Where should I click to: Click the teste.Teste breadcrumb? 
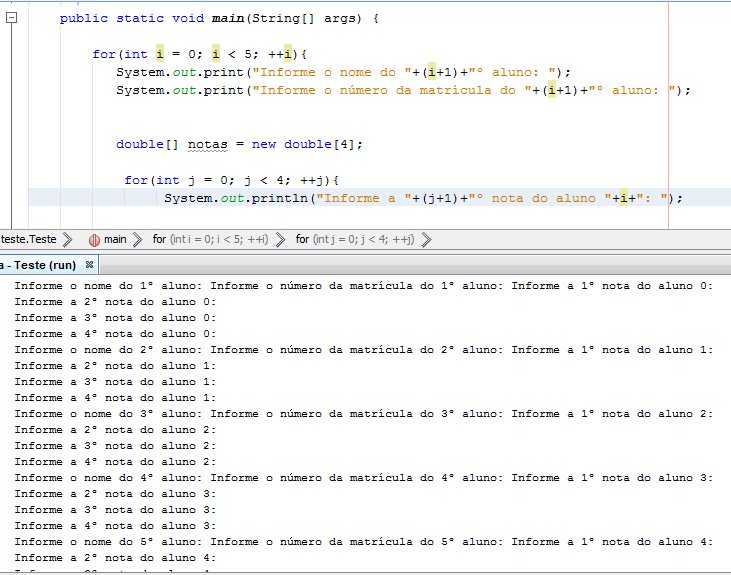tap(28, 239)
